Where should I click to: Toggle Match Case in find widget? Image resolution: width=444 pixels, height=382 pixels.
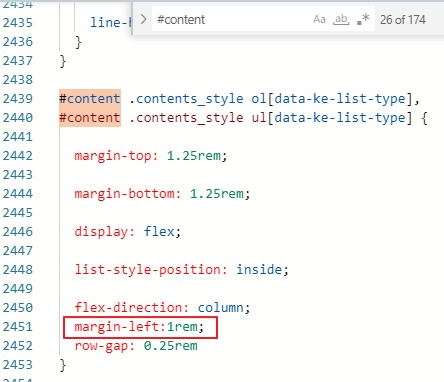[x=319, y=19]
